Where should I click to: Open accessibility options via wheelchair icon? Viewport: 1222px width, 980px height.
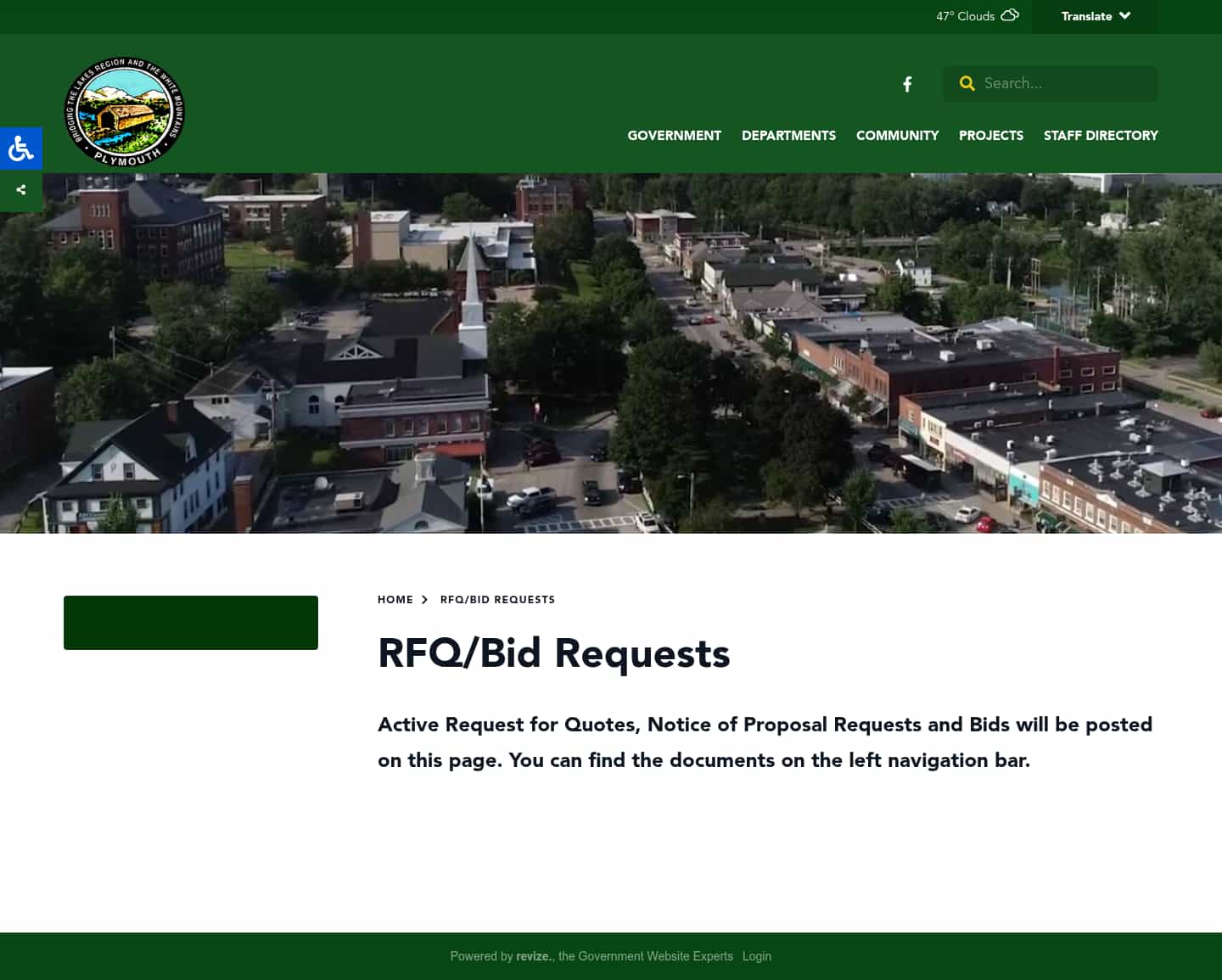[20, 148]
